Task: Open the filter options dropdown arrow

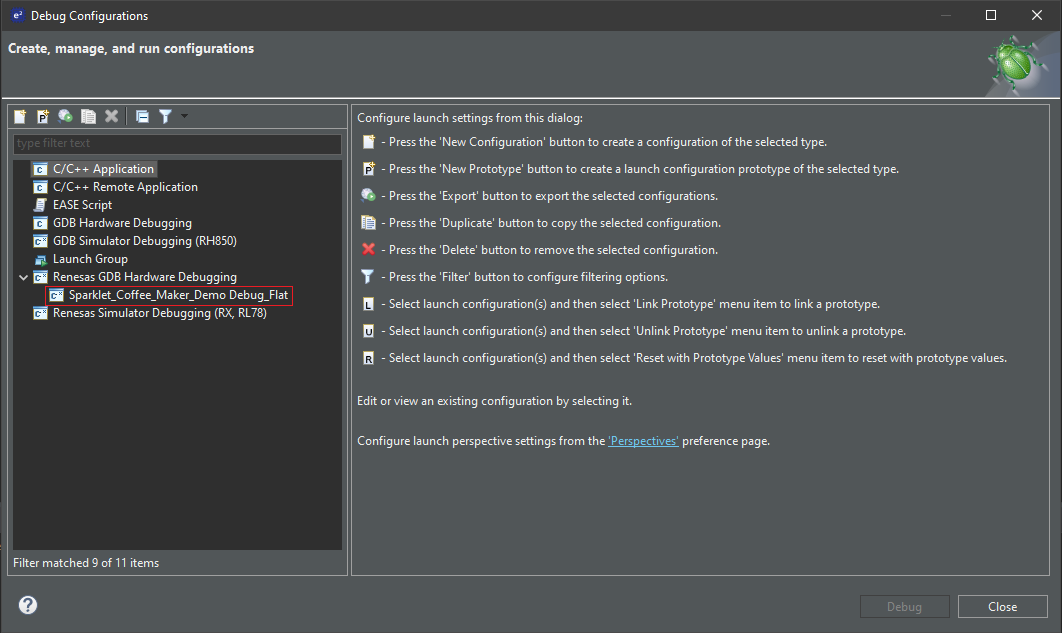Action: tap(184, 116)
